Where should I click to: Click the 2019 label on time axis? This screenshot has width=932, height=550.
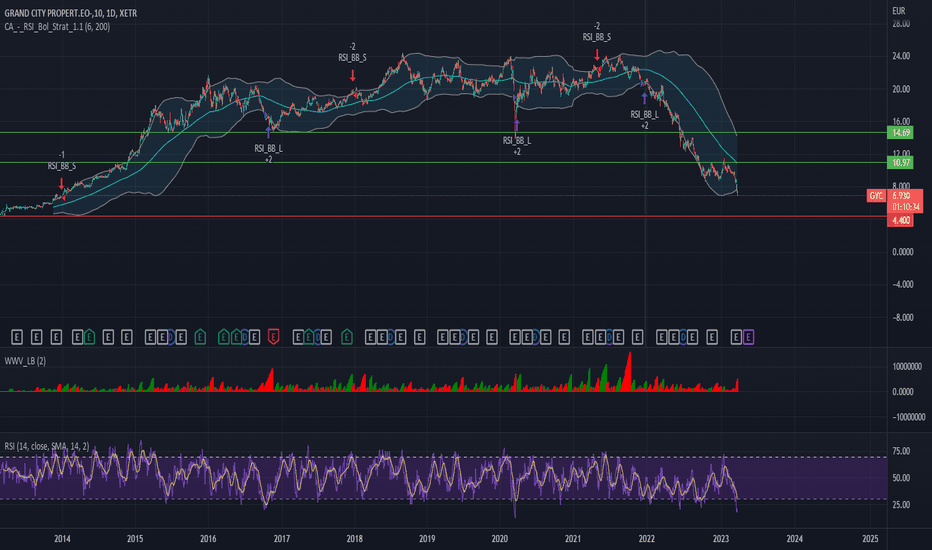coord(427,539)
